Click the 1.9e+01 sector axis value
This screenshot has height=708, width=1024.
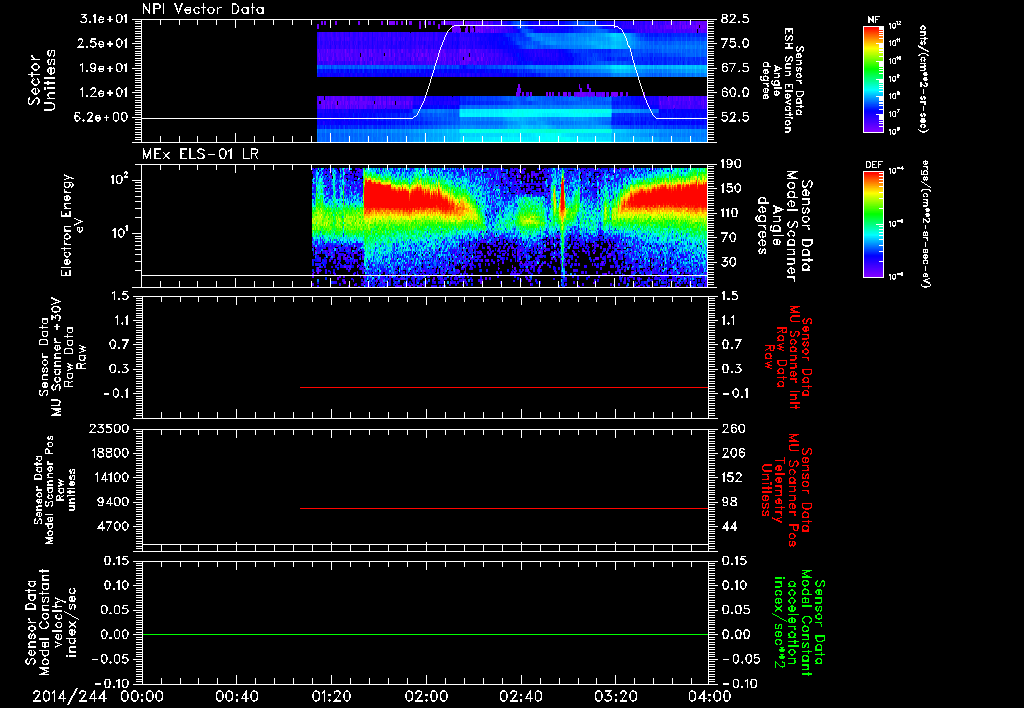pyautogui.click(x=104, y=68)
